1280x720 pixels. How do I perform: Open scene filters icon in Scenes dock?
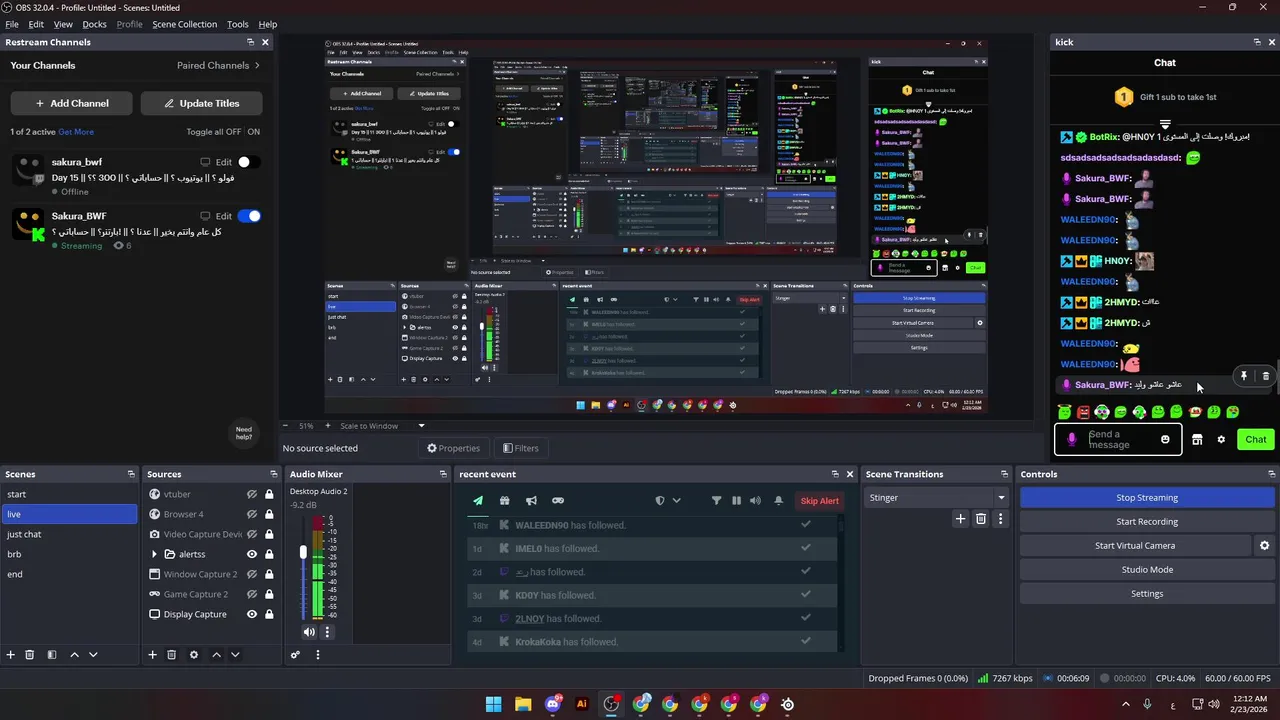(52, 655)
